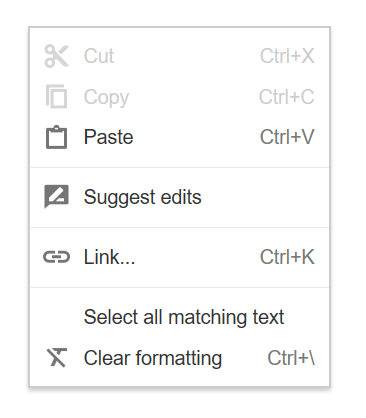Click the Ctrl+X shortcut label

point(287,56)
